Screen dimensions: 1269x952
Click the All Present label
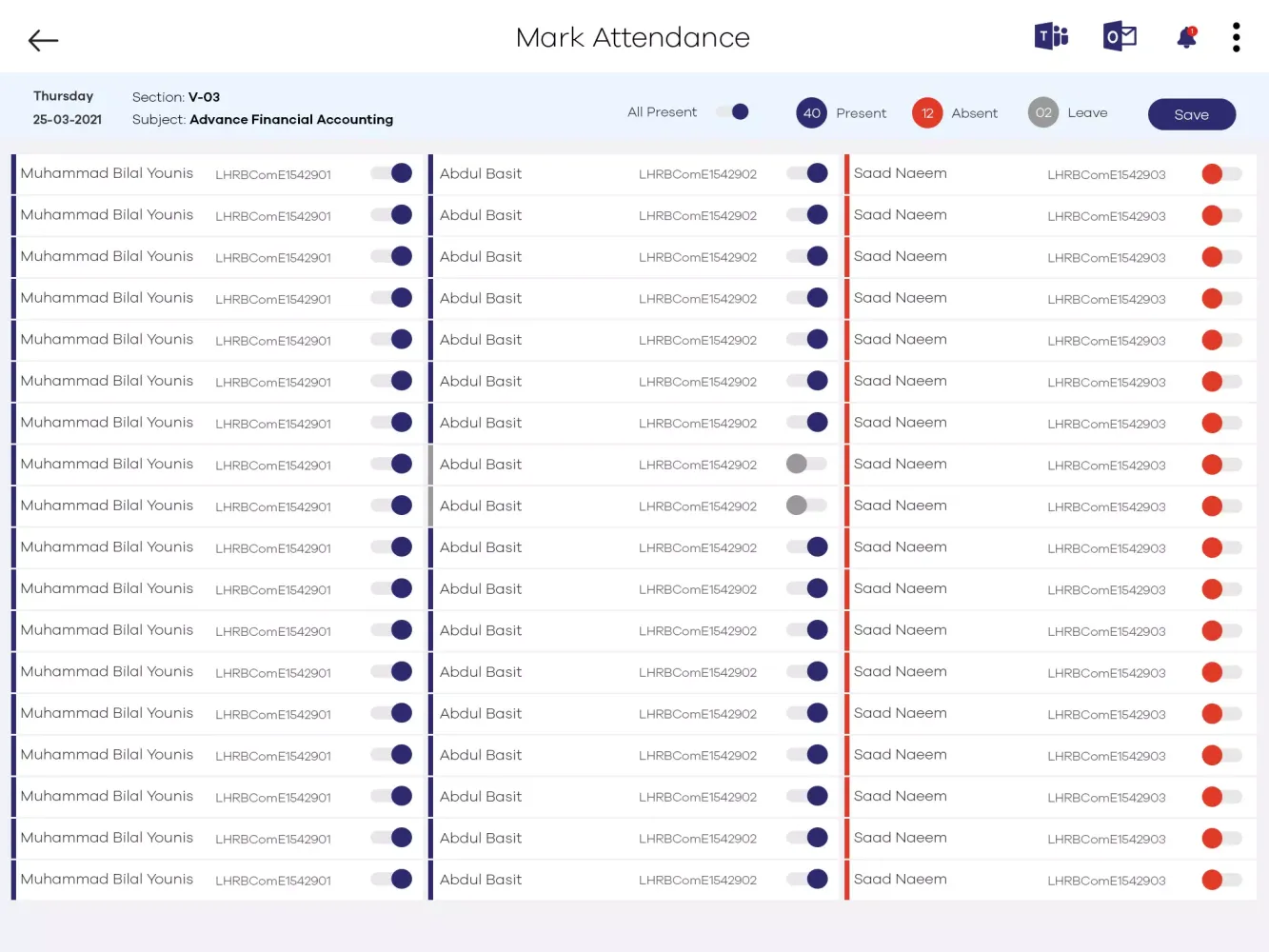(663, 112)
